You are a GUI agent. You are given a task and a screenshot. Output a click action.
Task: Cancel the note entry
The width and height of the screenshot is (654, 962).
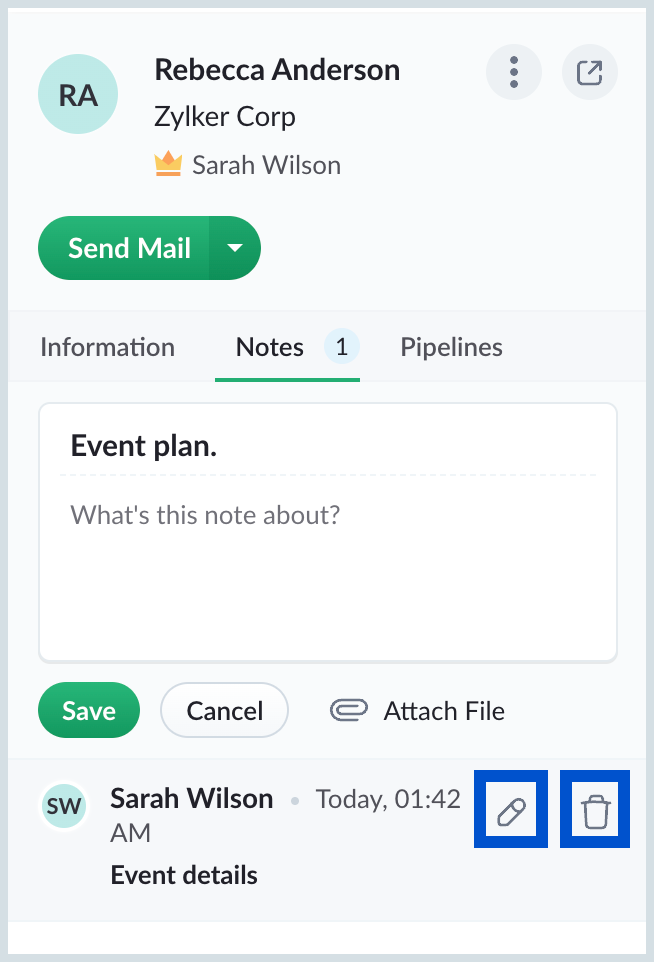click(225, 710)
